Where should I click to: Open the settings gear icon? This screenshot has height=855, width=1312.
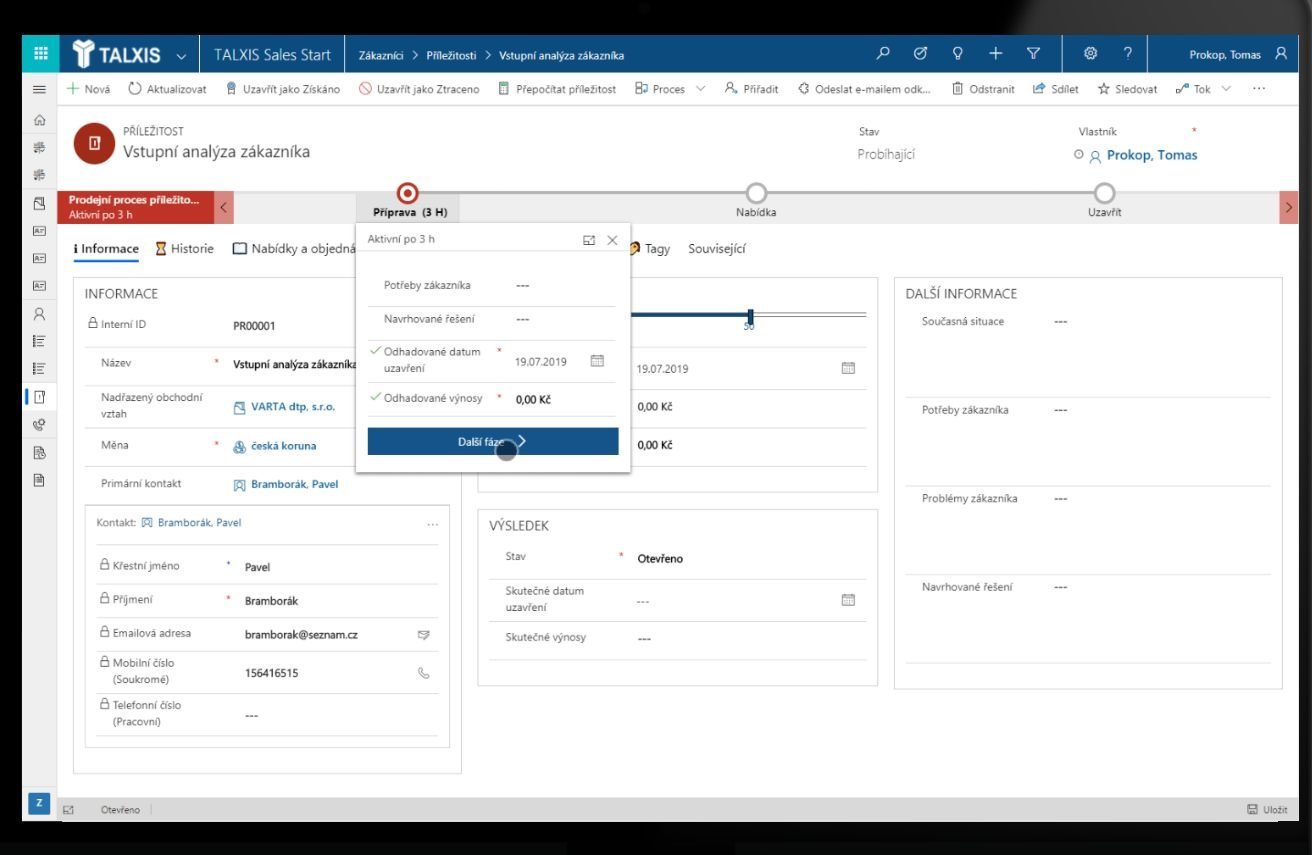(x=1091, y=54)
